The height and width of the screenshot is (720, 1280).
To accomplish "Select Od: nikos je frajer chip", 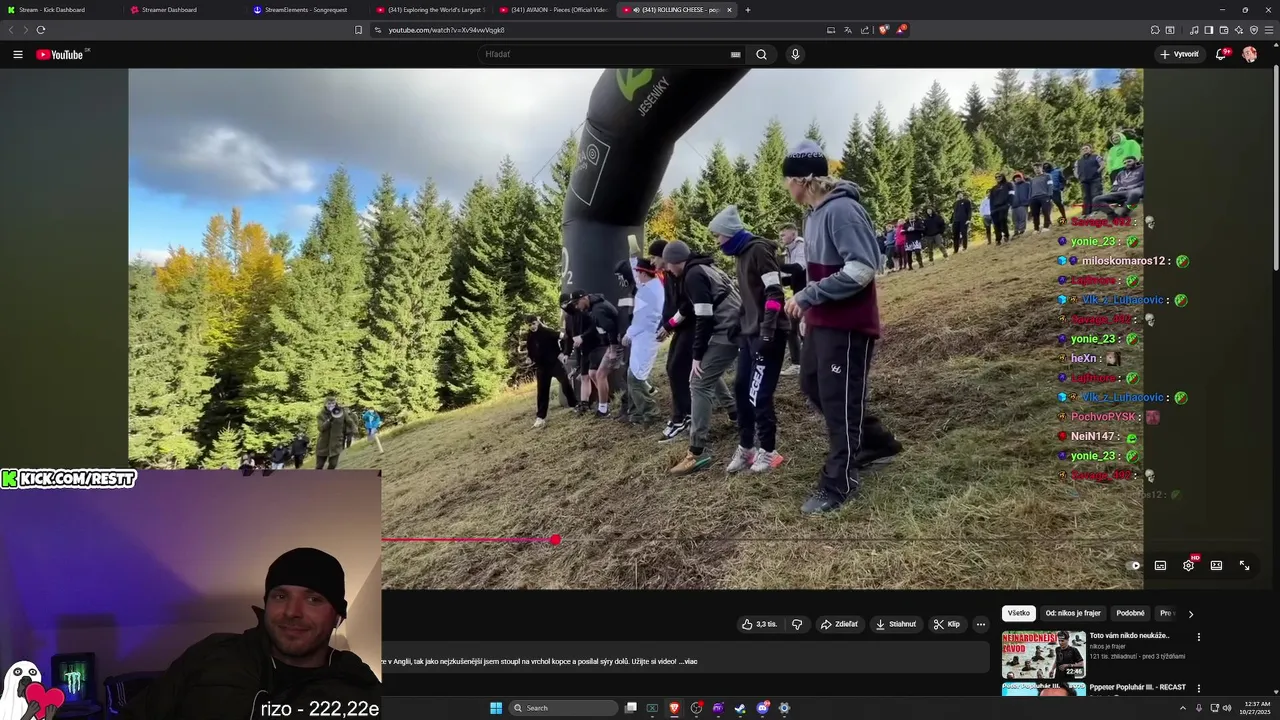I will 1073,613.
